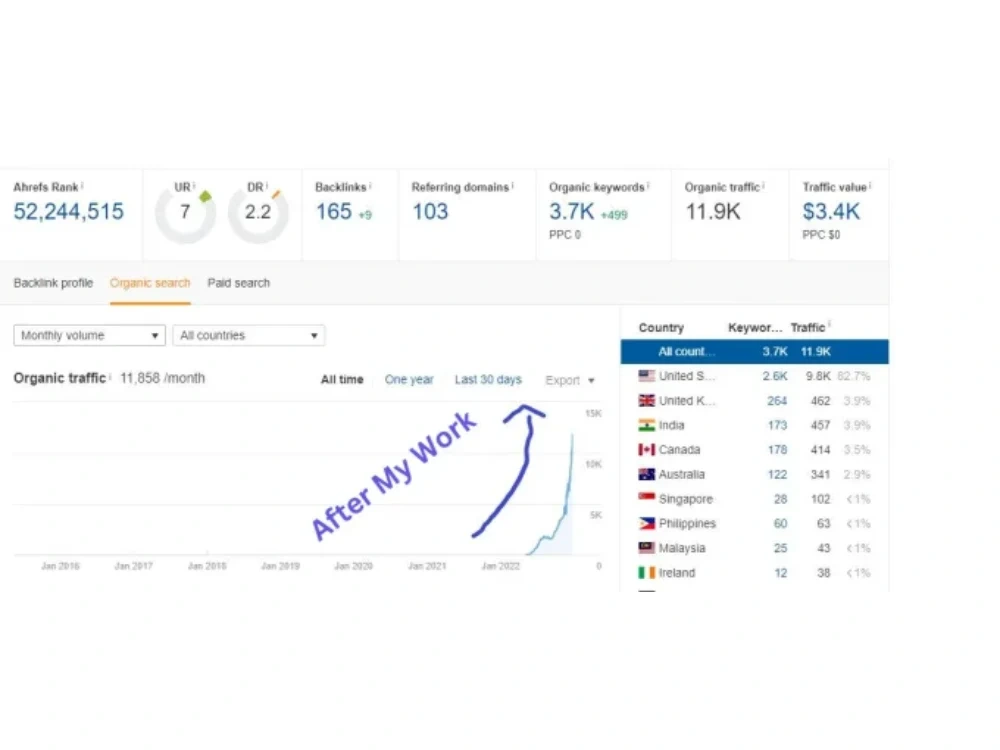The image size is (1000, 750).
Task: Open the Export dropdown menu
Action: (570, 380)
